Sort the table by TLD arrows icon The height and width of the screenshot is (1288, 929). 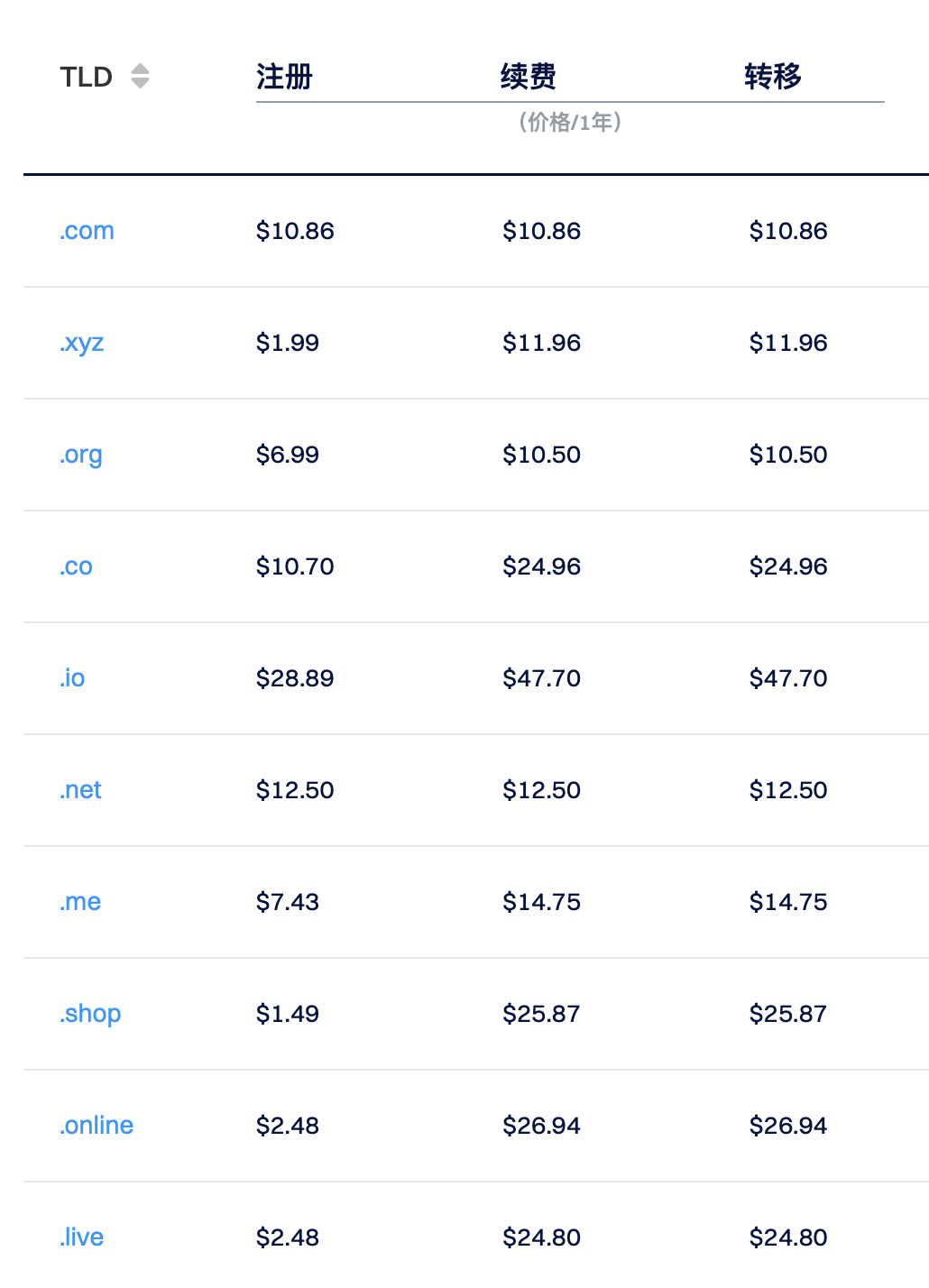point(140,76)
